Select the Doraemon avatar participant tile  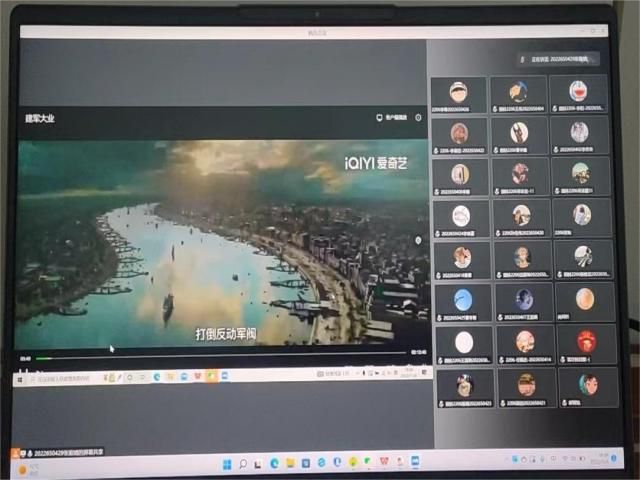pos(580,92)
